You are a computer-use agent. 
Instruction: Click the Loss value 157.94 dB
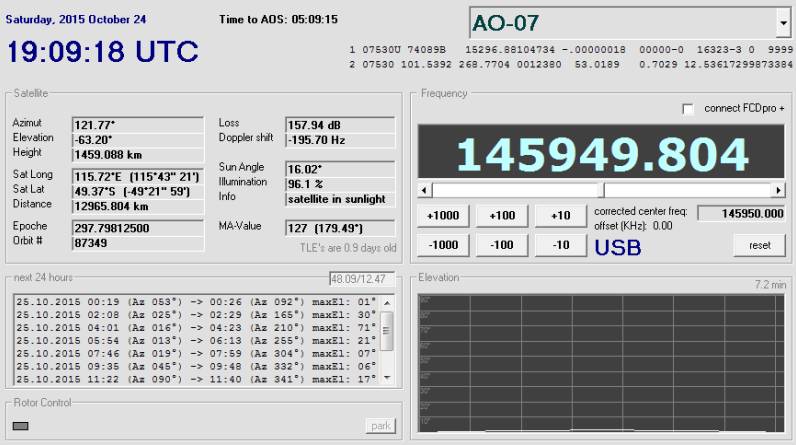340,125
